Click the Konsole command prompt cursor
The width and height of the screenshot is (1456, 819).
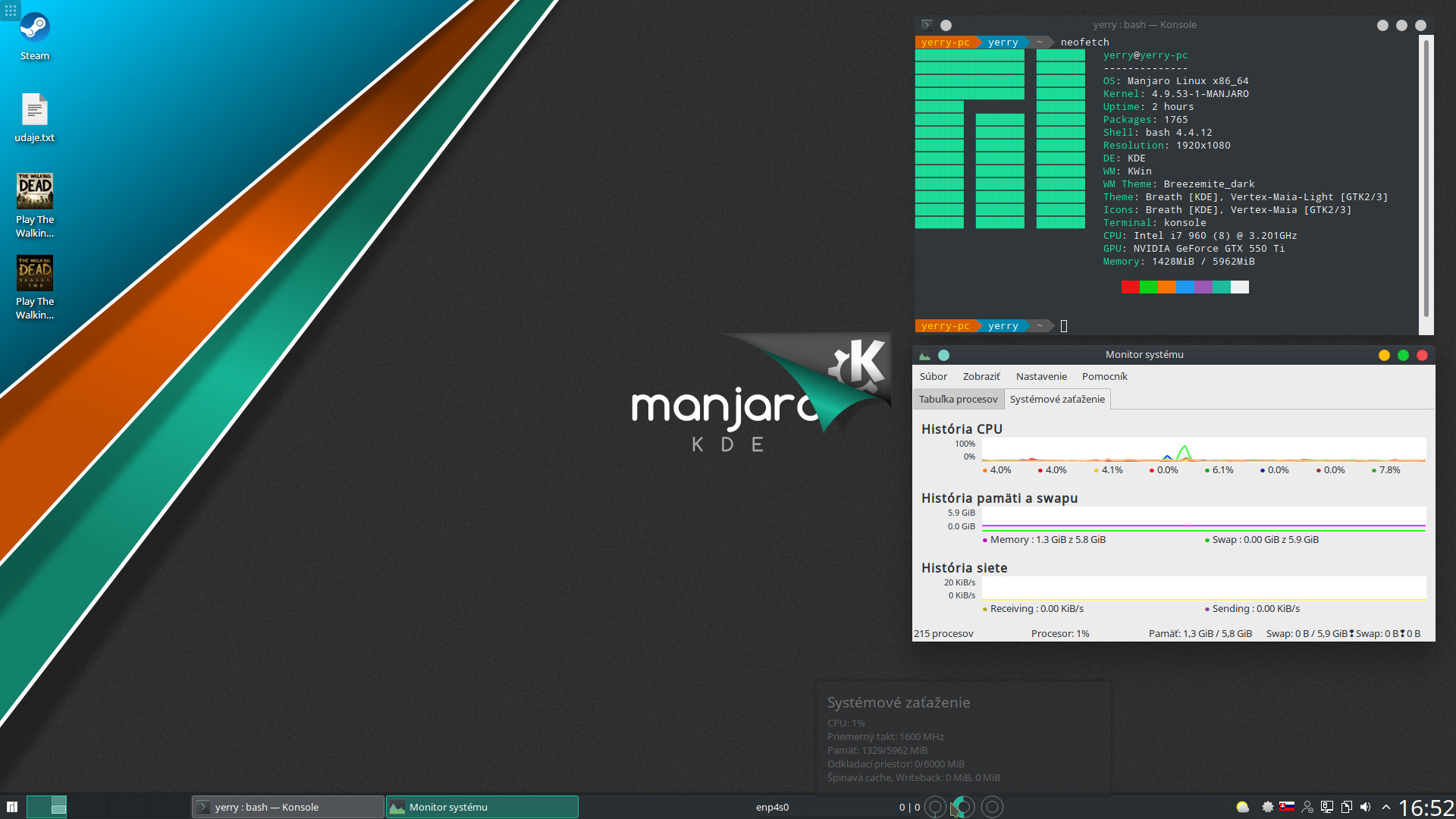(1064, 326)
